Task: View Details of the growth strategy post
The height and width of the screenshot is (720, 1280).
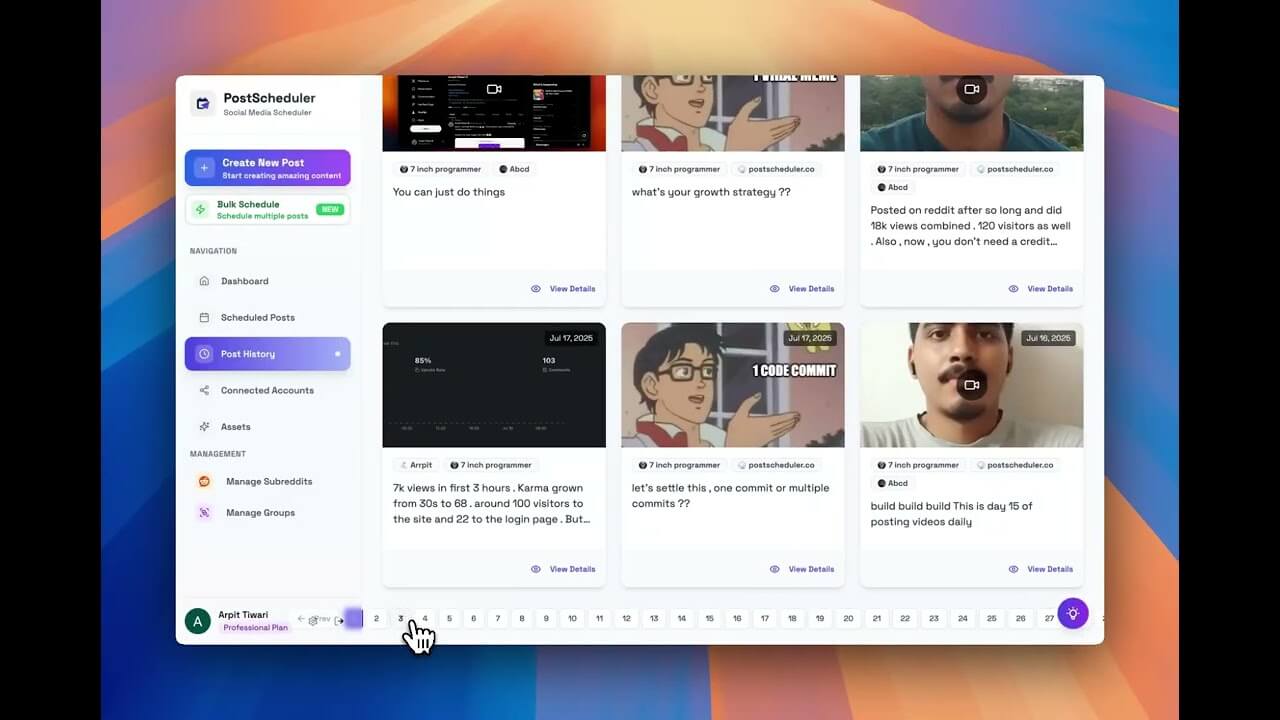Action: [x=803, y=288]
